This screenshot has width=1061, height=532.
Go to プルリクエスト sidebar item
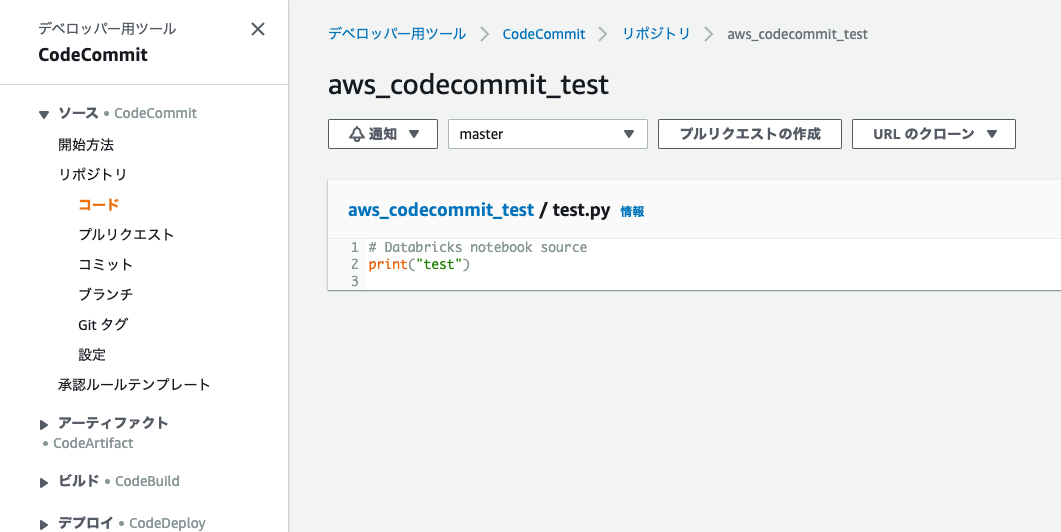(x=126, y=234)
